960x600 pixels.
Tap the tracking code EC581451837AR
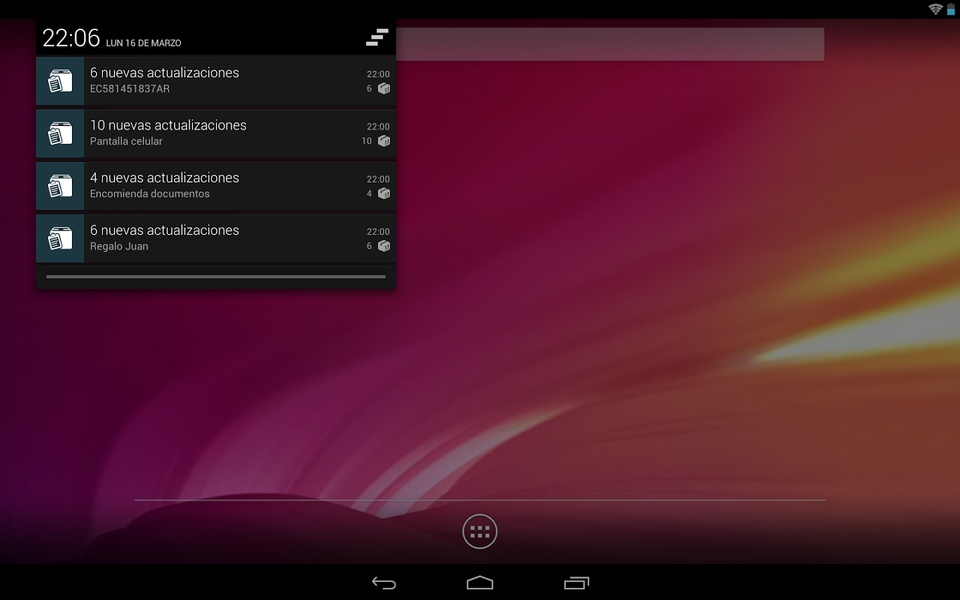click(130, 89)
